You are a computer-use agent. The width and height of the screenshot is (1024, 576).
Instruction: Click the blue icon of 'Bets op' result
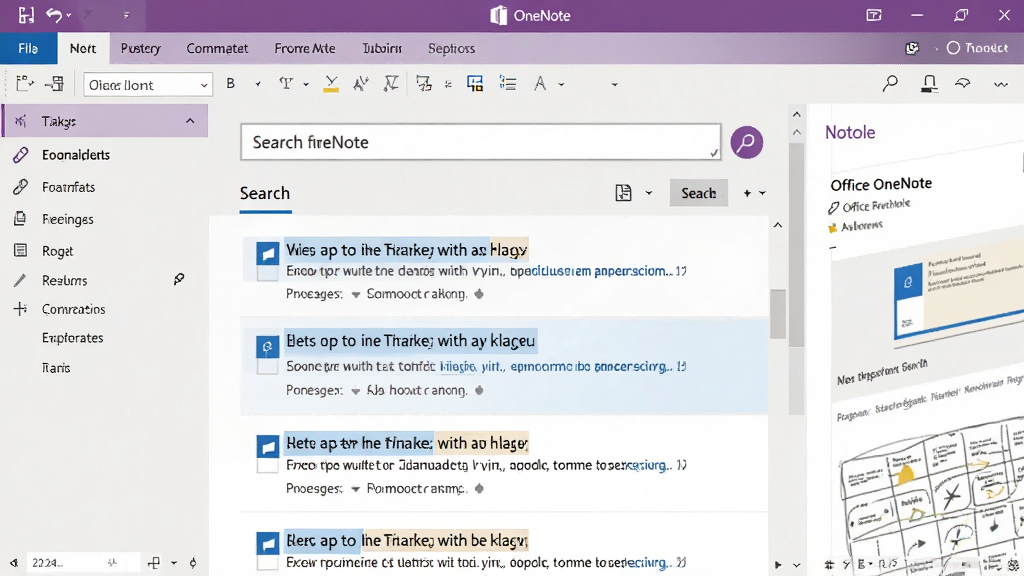pos(268,347)
